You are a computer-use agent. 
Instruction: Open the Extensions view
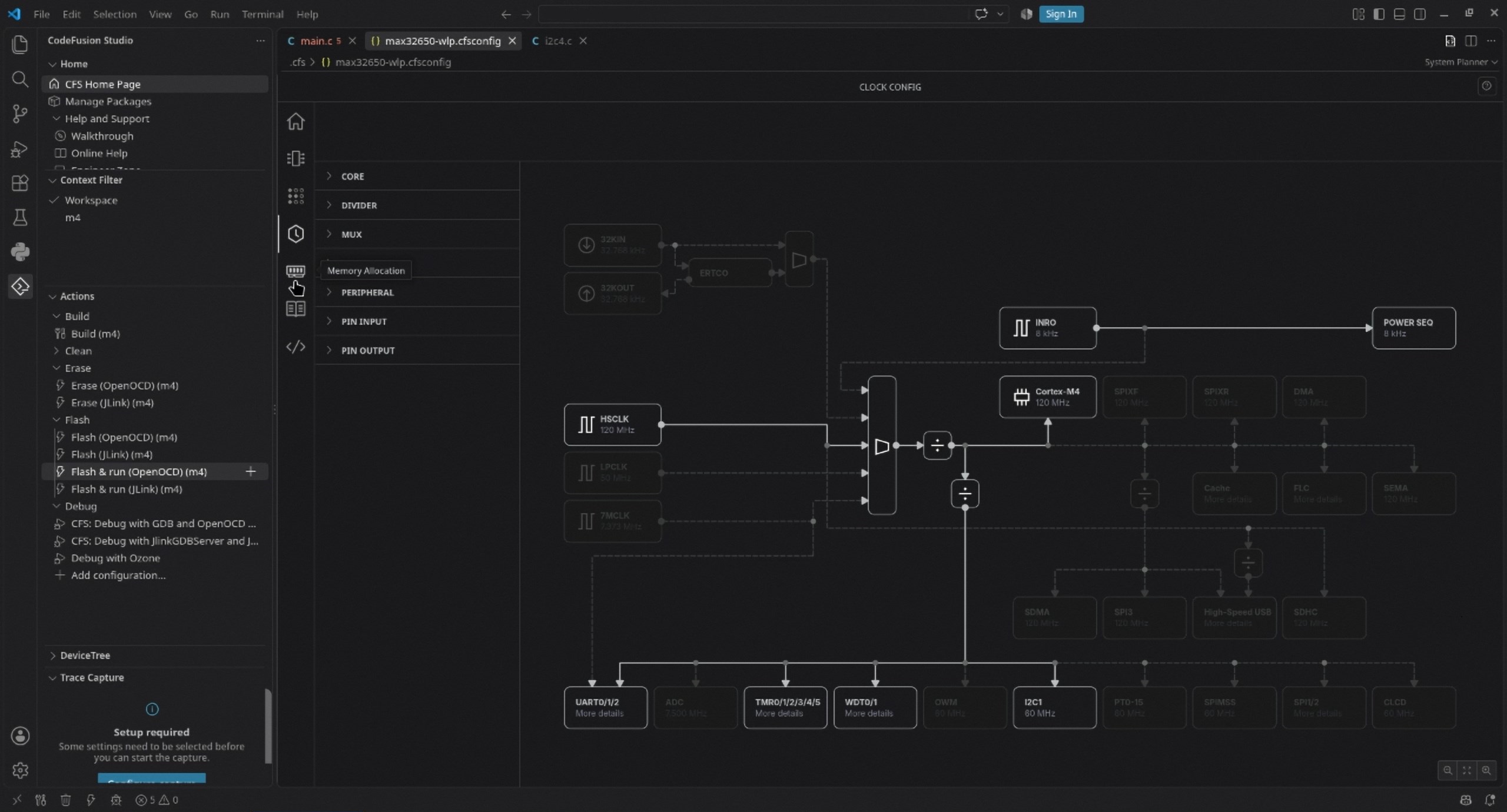[20, 183]
